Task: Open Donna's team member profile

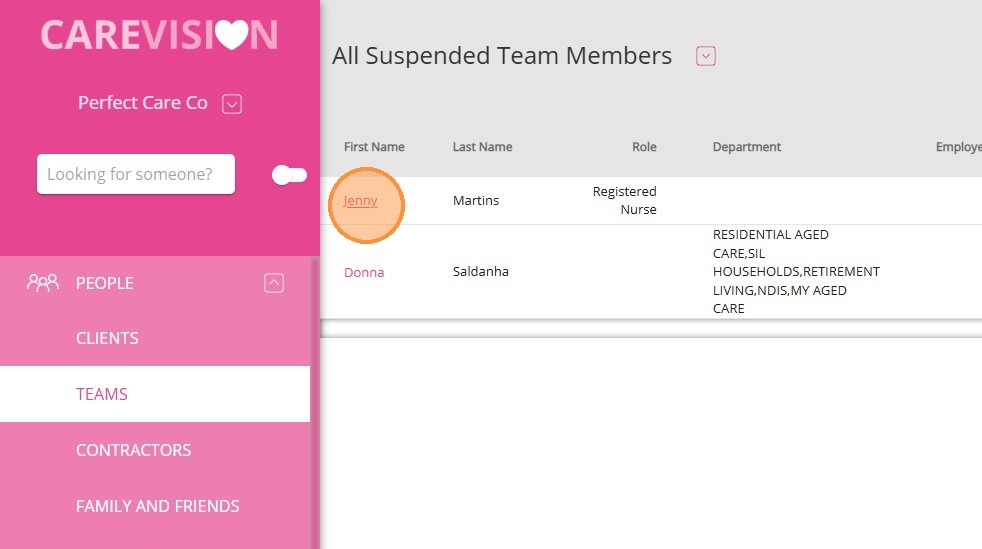Action: pyautogui.click(x=364, y=272)
